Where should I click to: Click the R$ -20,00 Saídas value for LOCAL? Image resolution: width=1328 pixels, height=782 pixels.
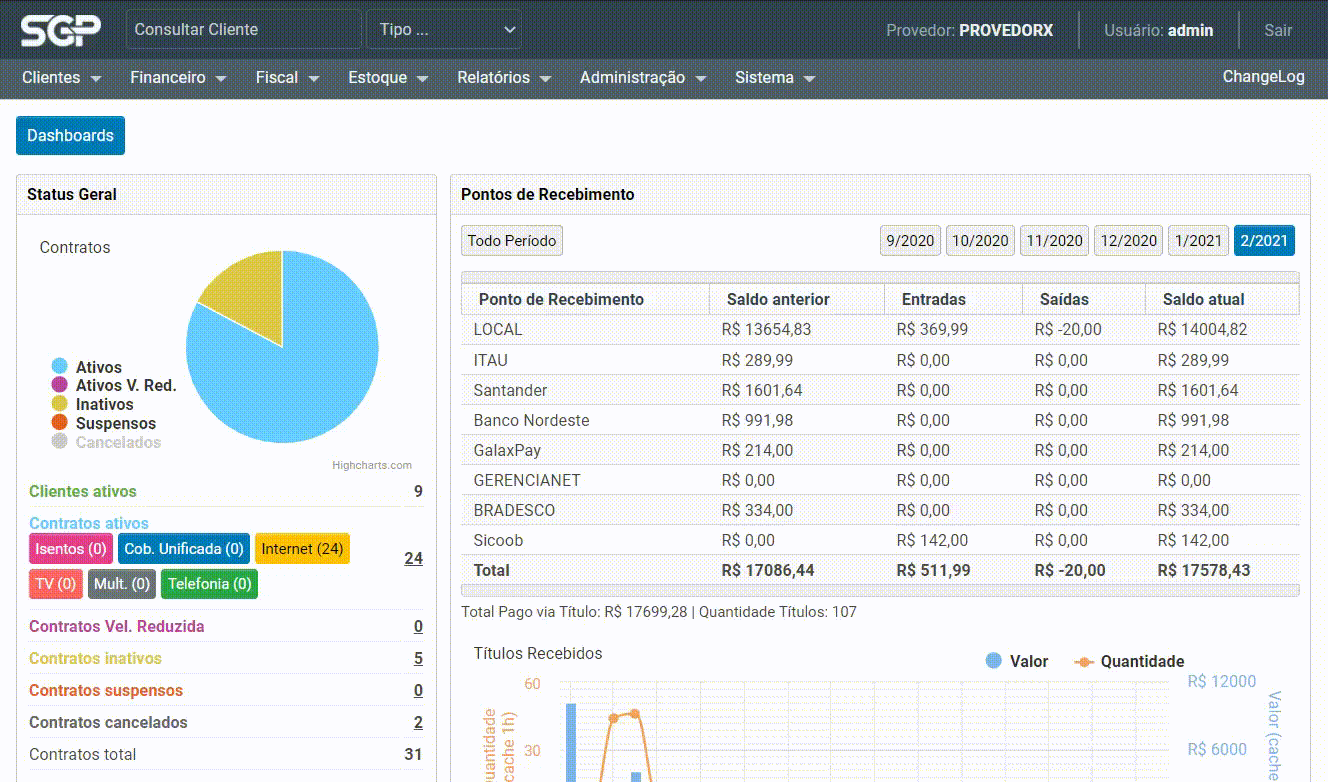[x=1067, y=329]
